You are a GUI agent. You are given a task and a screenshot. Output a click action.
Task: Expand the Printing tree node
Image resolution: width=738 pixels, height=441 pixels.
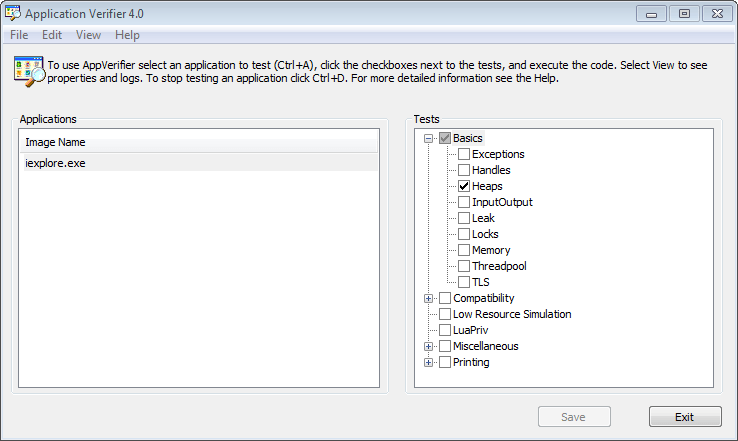point(428,362)
